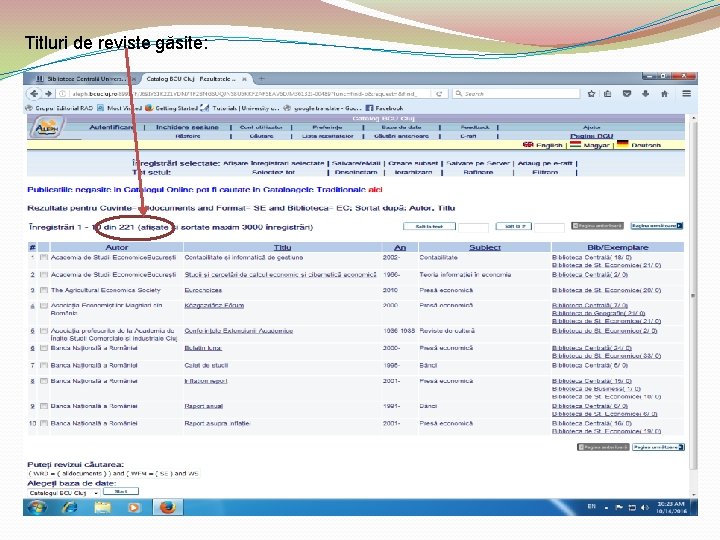The height and width of the screenshot is (540, 720).
Task: Open Baze de date menu item
Action: (401, 127)
